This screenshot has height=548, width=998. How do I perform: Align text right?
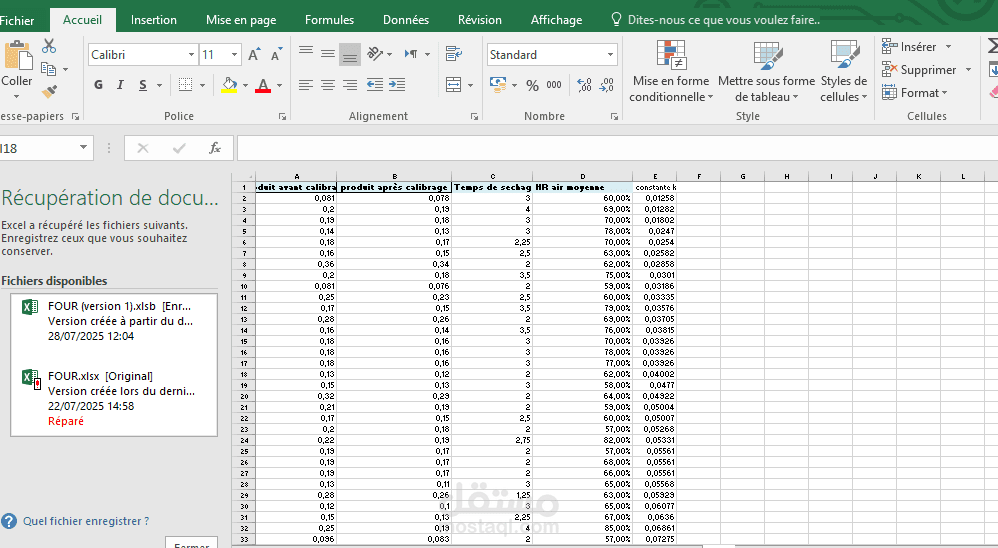349,85
